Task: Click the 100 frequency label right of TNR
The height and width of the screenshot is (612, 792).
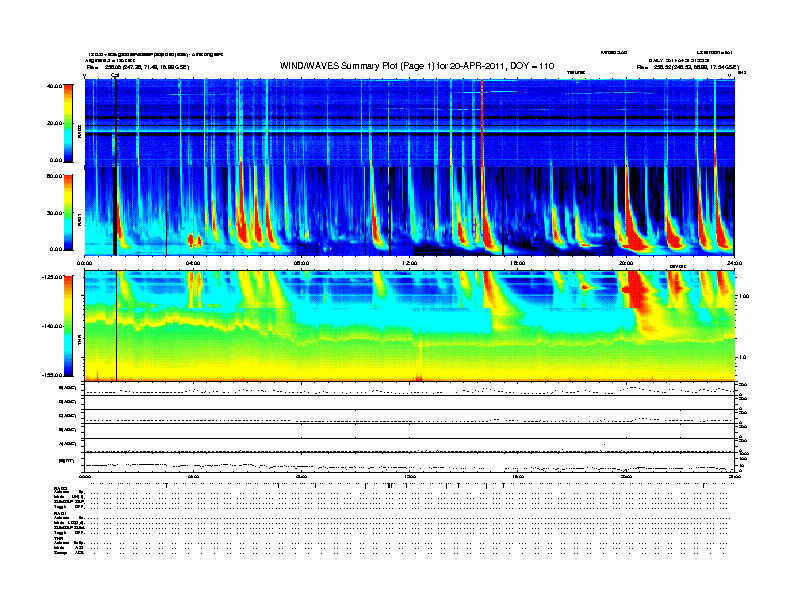Action: click(x=745, y=296)
